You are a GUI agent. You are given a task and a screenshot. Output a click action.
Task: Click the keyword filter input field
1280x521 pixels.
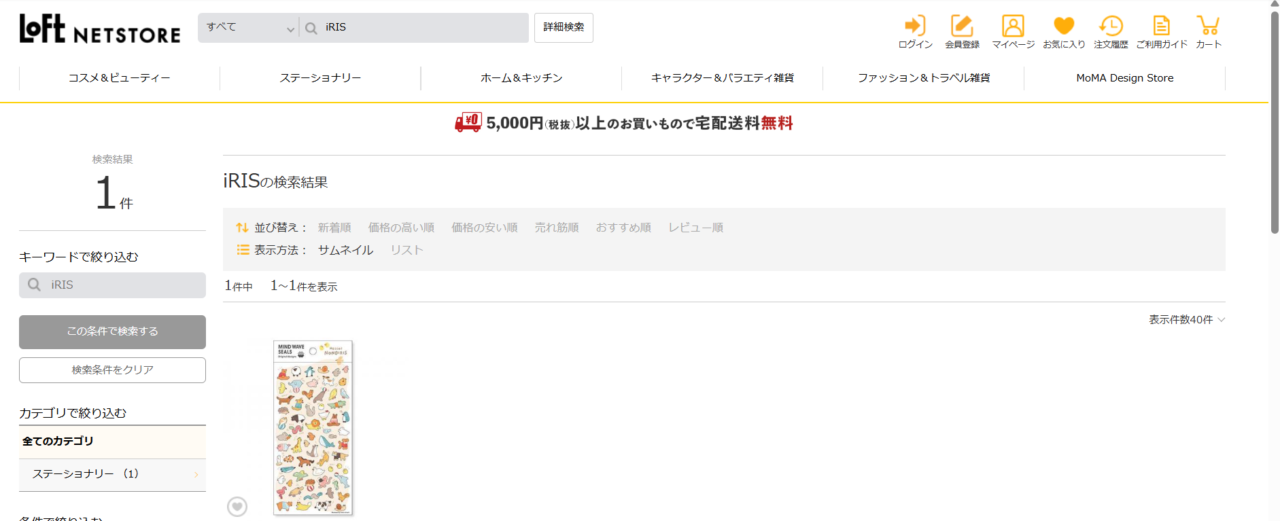pos(112,285)
